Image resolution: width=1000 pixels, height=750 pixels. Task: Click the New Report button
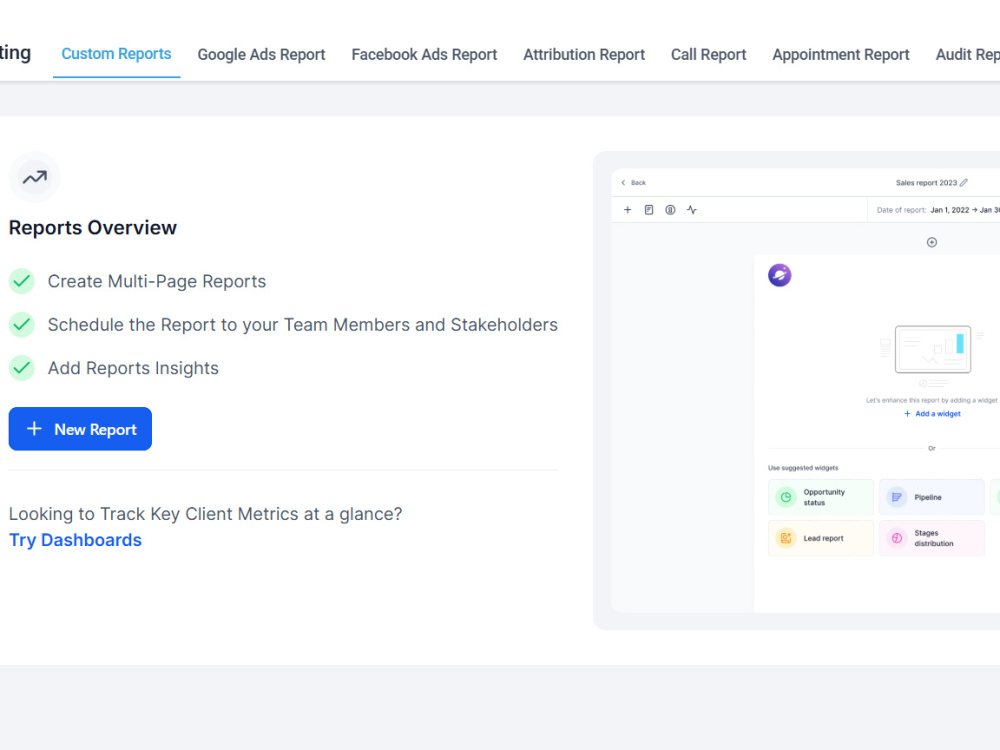coord(80,429)
